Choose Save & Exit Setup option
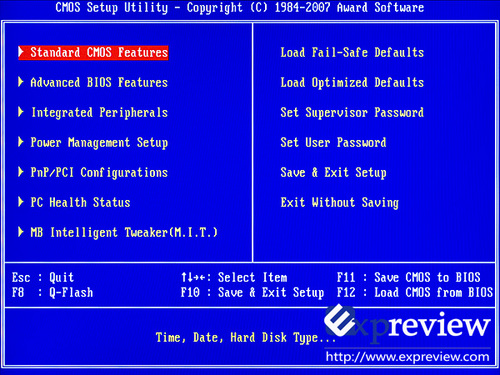 click(x=333, y=173)
